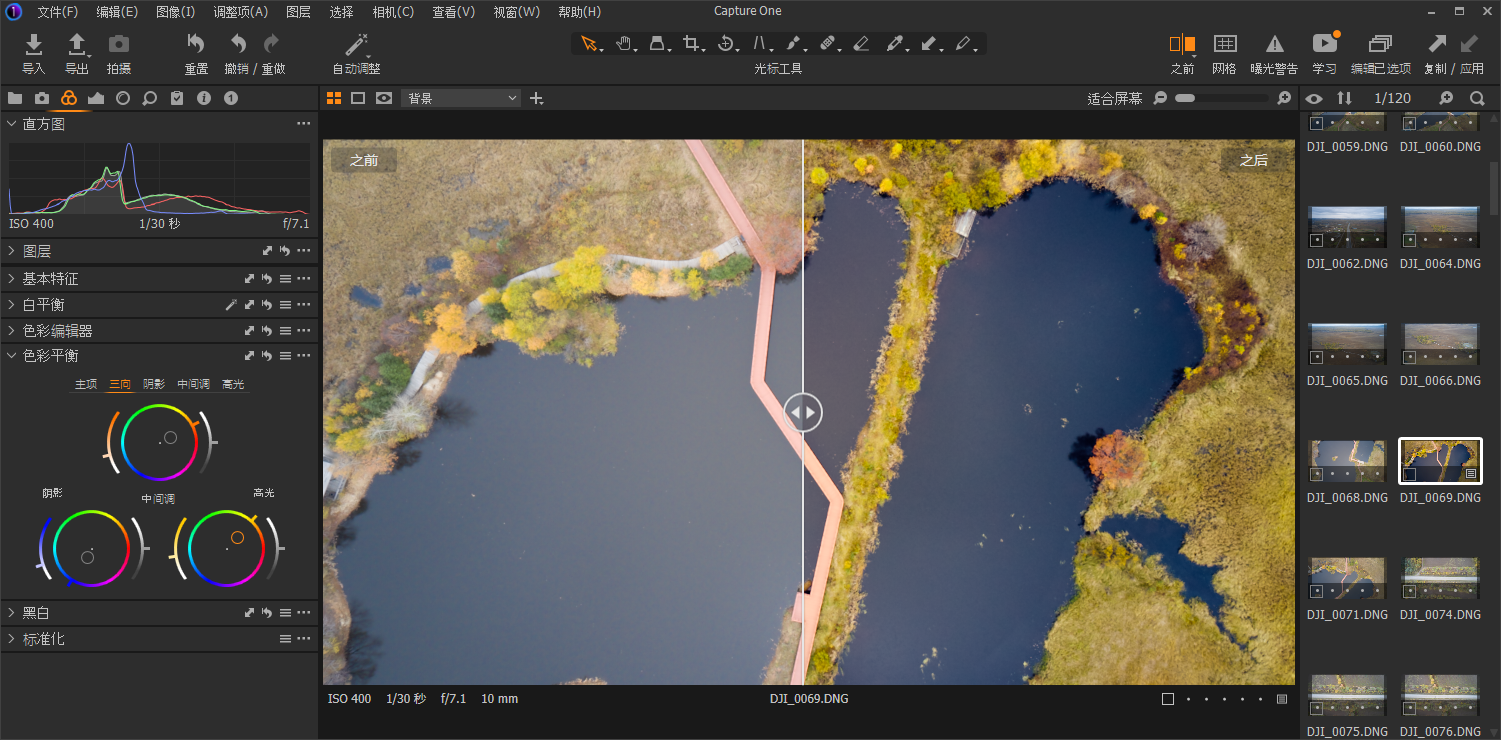Click the Import (导入) icon
The image size is (1501, 740).
[x=33, y=45]
